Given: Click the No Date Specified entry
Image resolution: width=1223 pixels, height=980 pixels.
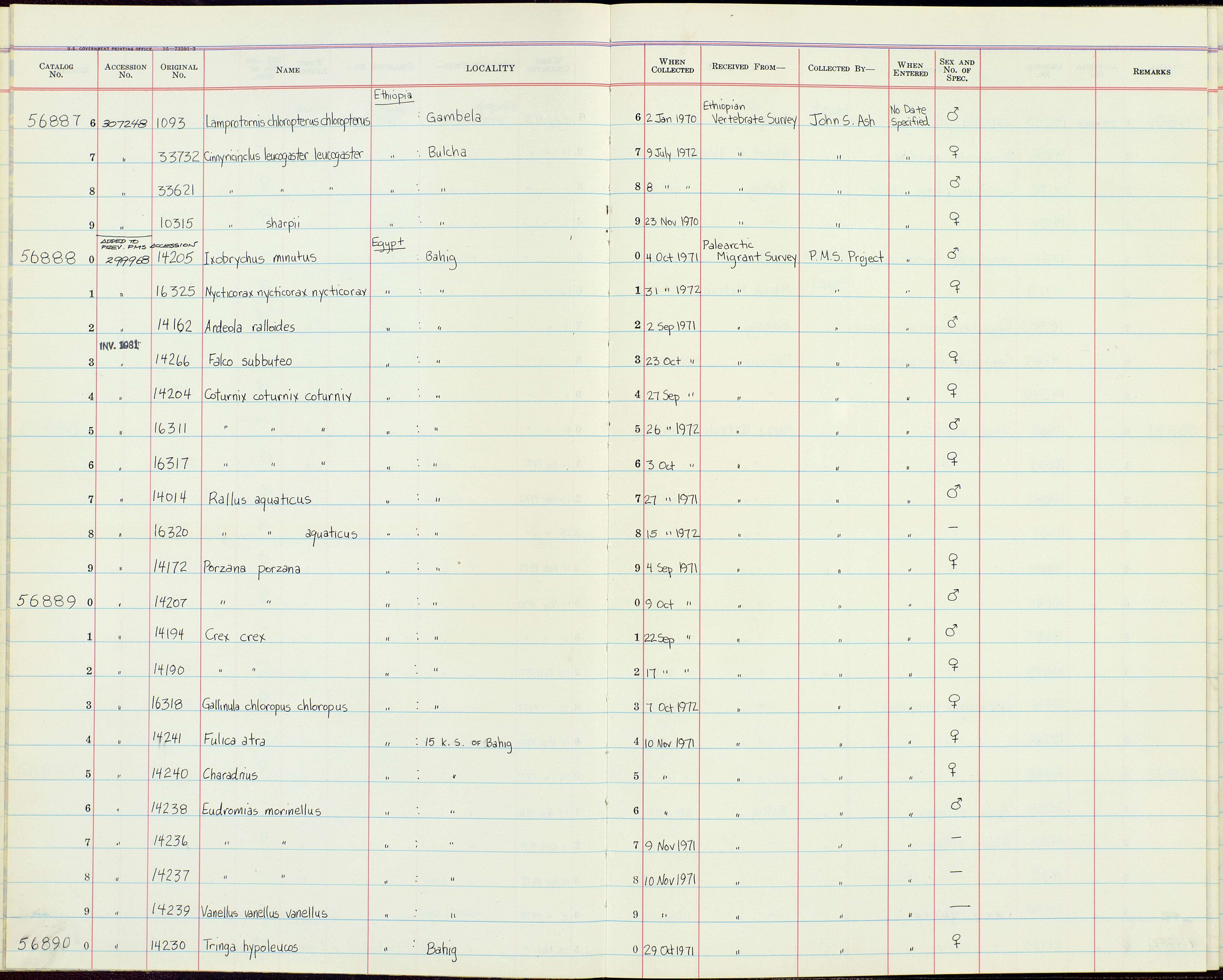Looking at the screenshot, I should pyautogui.click(x=909, y=116).
